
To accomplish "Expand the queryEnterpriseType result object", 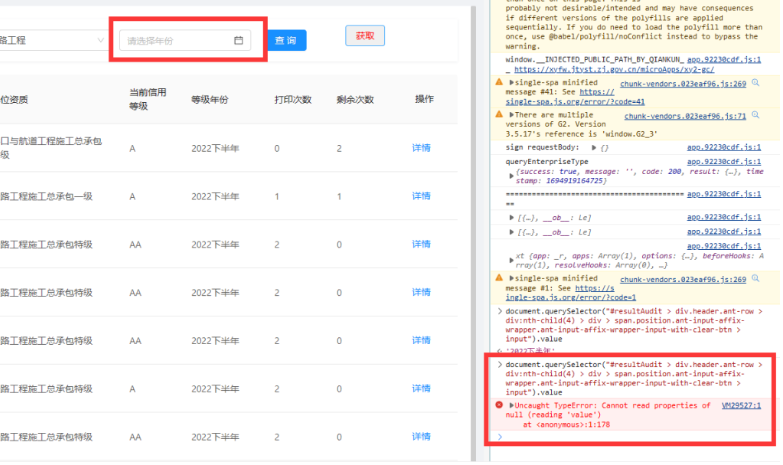I will 511,176.
